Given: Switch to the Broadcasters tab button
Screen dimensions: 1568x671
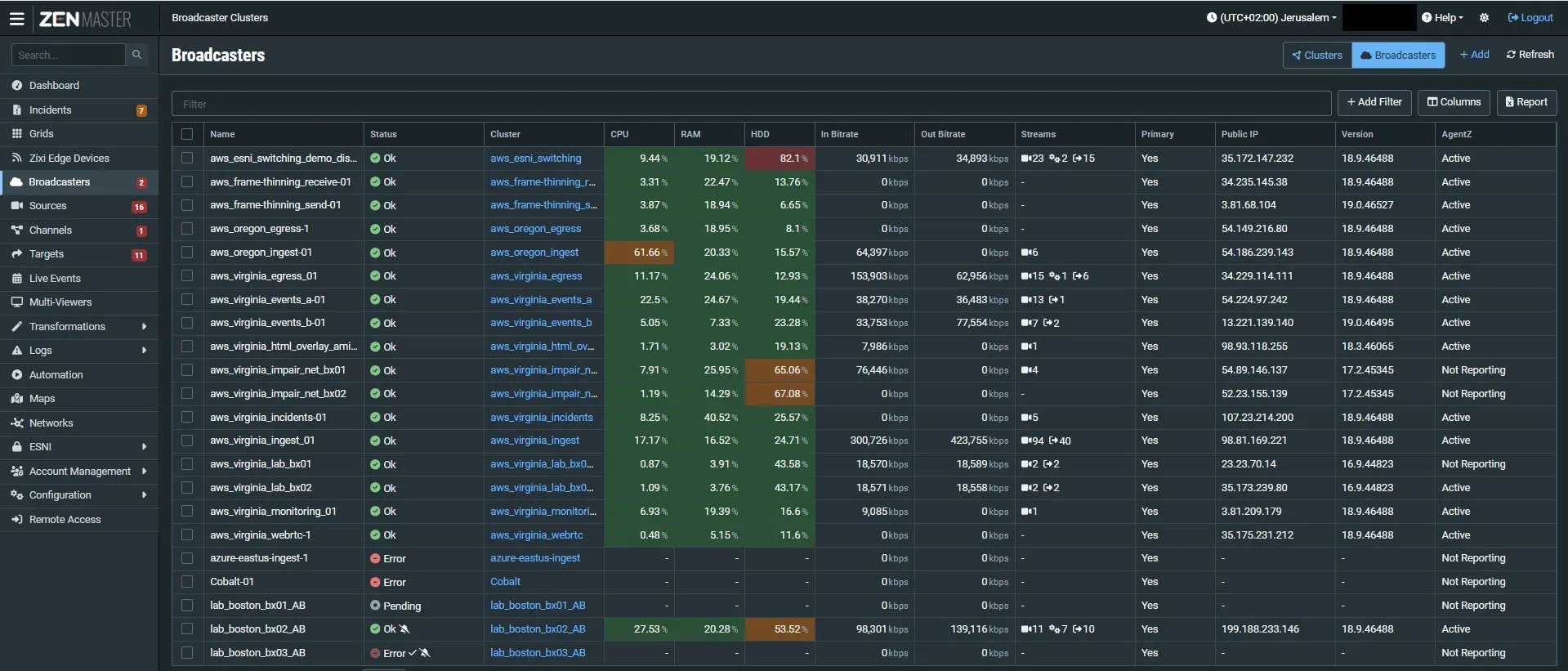Looking at the screenshot, I should coord(1398,56).
